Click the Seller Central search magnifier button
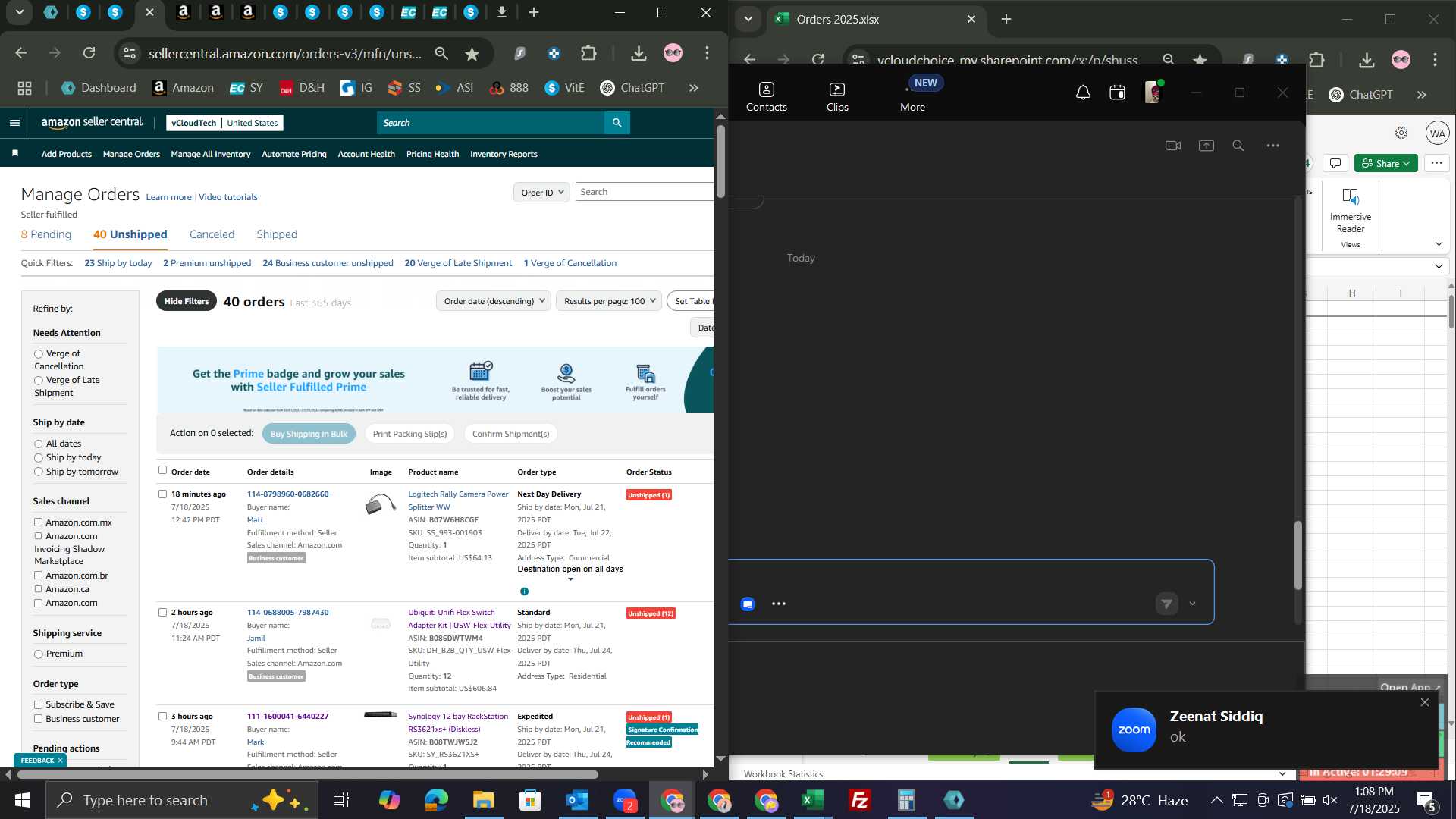1456x819 pixels. 617,123
